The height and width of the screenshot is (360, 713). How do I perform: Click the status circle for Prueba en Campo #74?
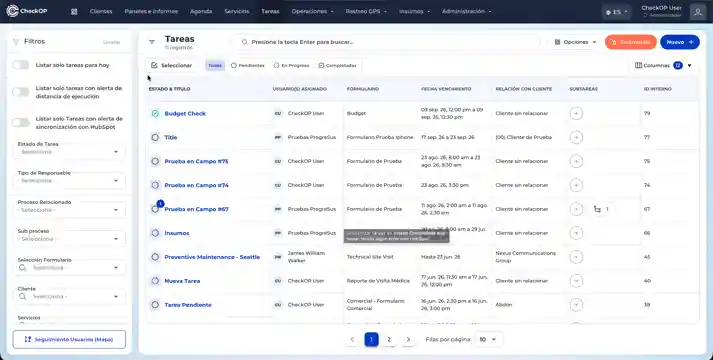(155, 185)
